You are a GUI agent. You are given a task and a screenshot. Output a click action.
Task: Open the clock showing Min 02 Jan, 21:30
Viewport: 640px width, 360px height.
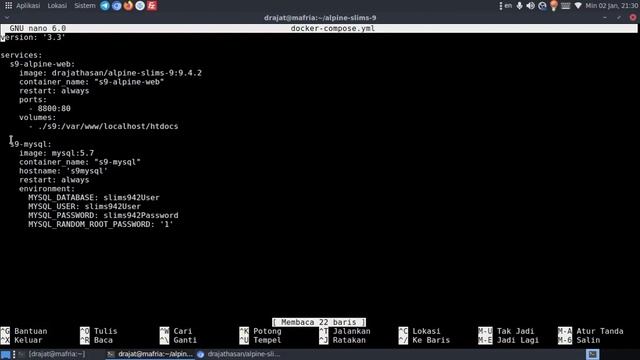pos(612,6)
